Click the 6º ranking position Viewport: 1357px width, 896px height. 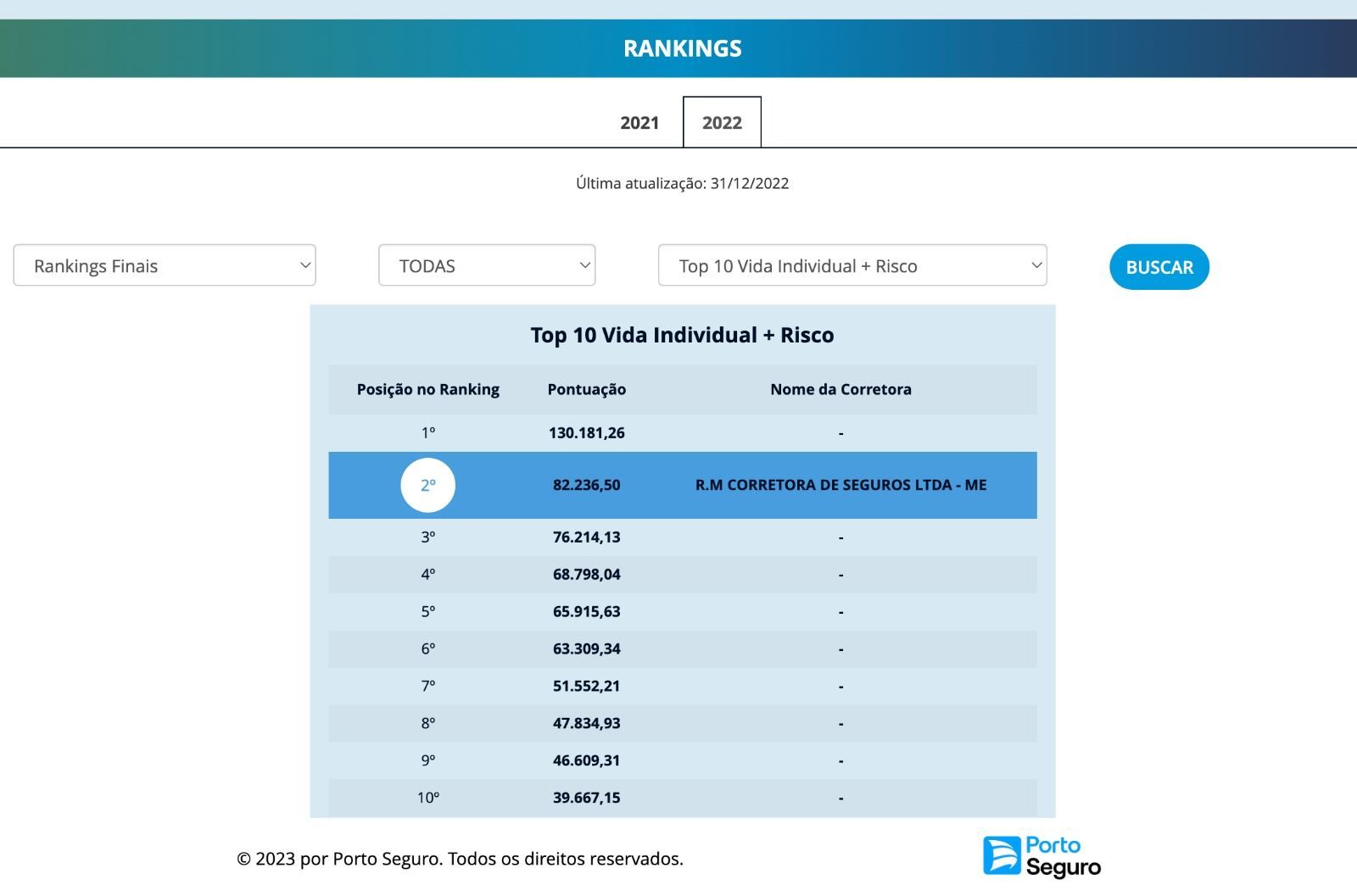pos(428,649)
